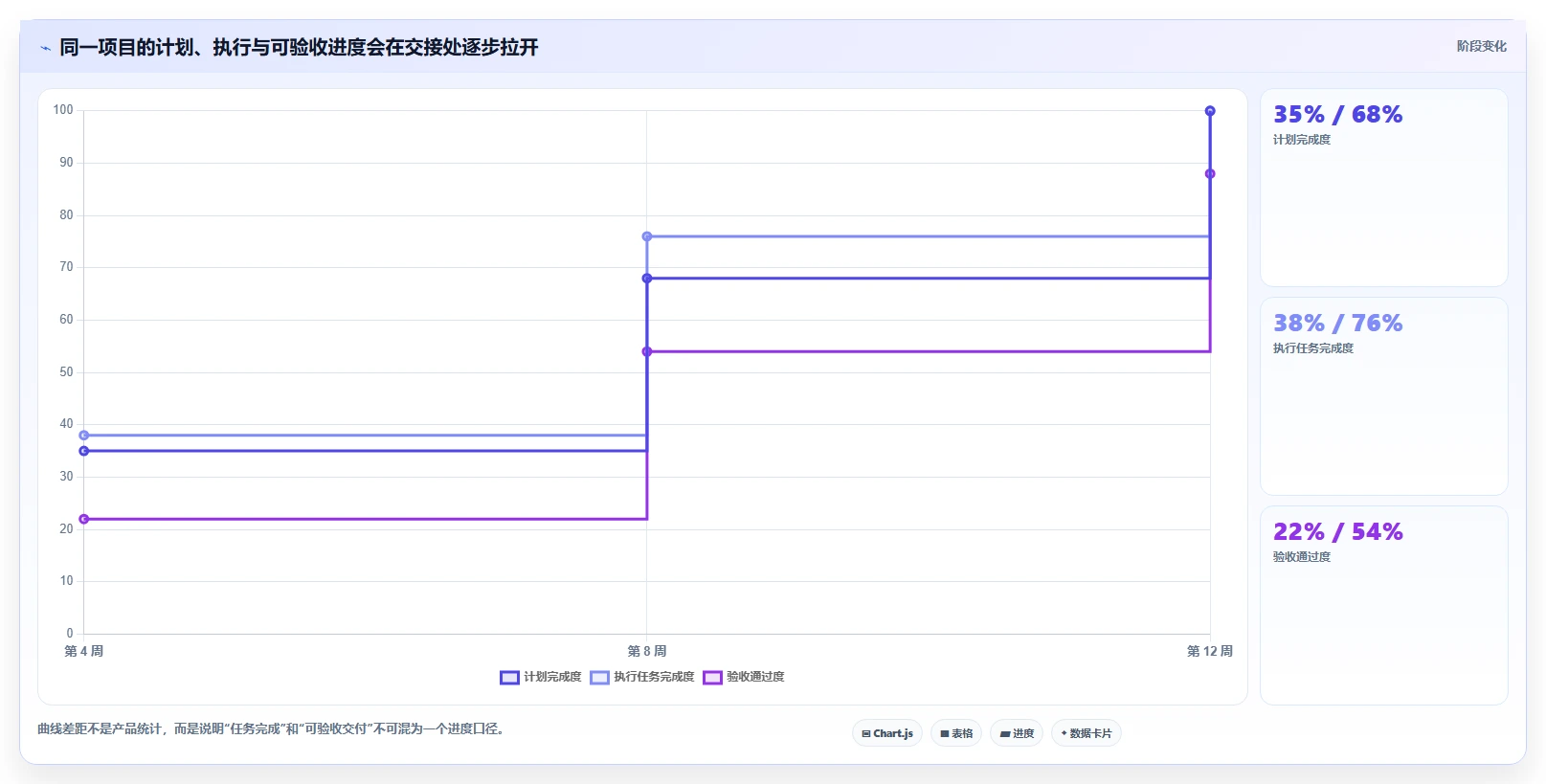Toggle 执行任务完成度 legend swatch
Image resolution: width=1546 pixels, height=784 pixels.
599,678
